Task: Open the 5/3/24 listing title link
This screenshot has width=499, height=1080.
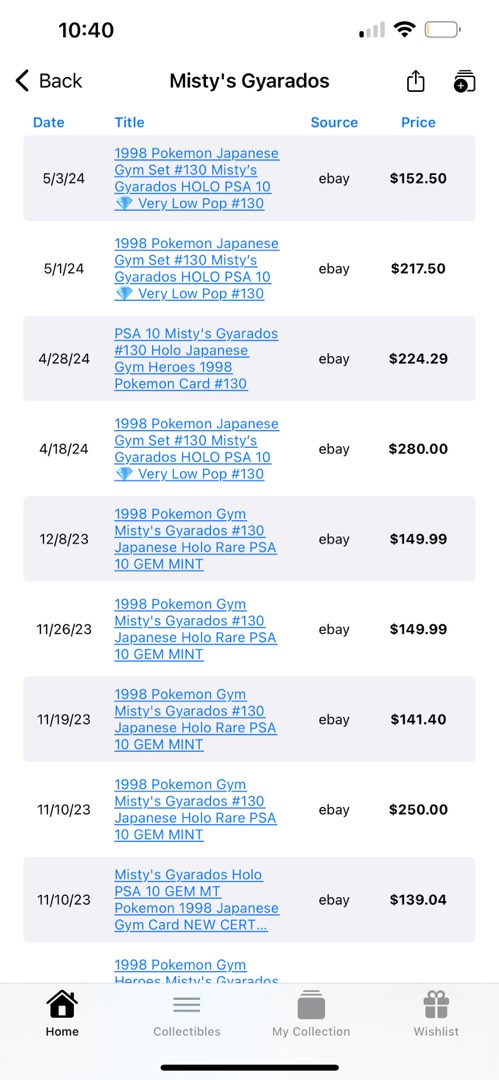Action: (196, 178)
